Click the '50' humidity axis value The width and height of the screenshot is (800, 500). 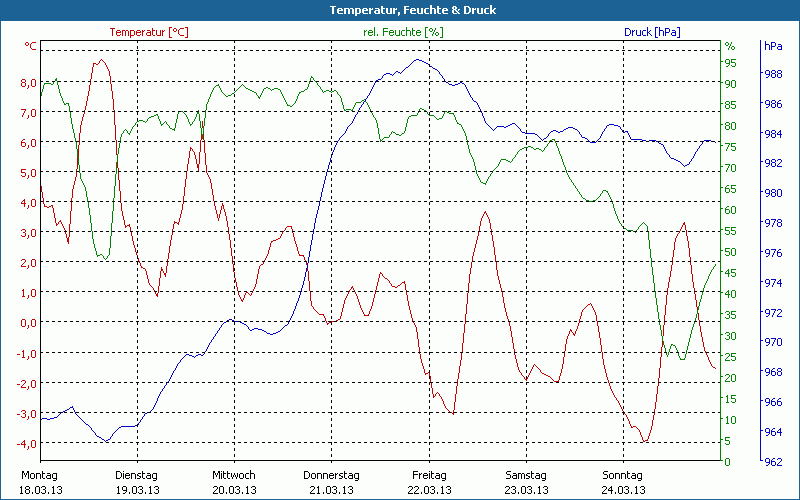point(731,252)
